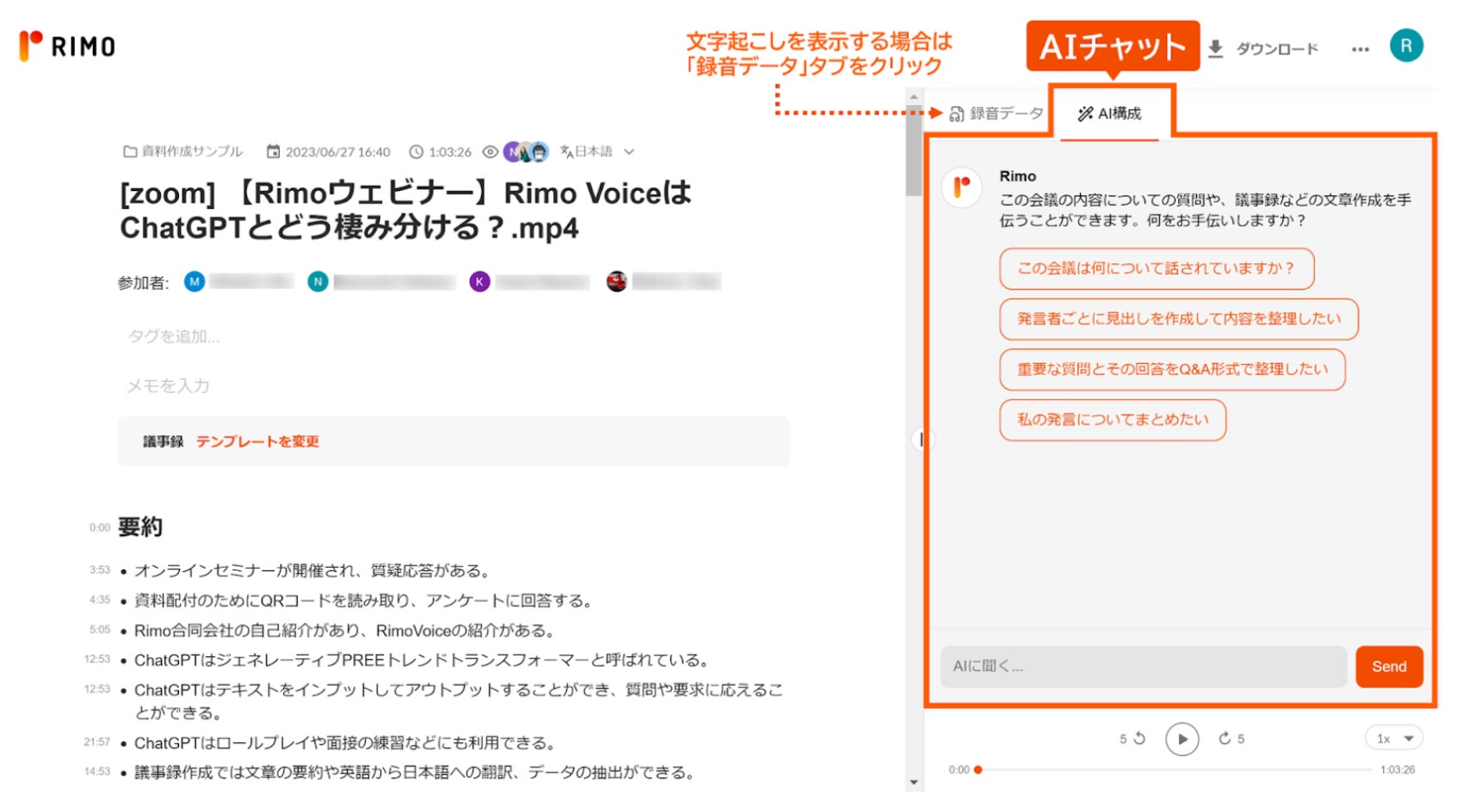Click summary line ChatGPTはロールプレイや面接の練習

(345, 742)
